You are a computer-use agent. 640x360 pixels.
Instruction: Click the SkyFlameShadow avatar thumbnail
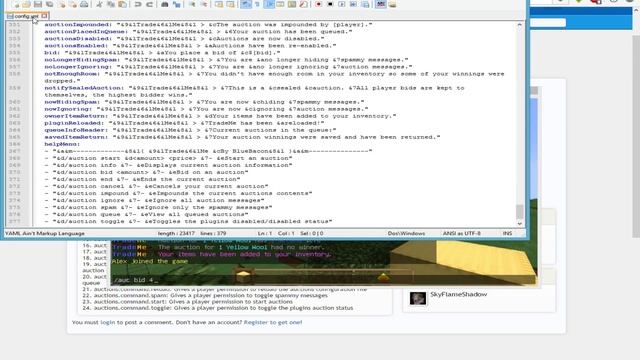coord(418,298)
